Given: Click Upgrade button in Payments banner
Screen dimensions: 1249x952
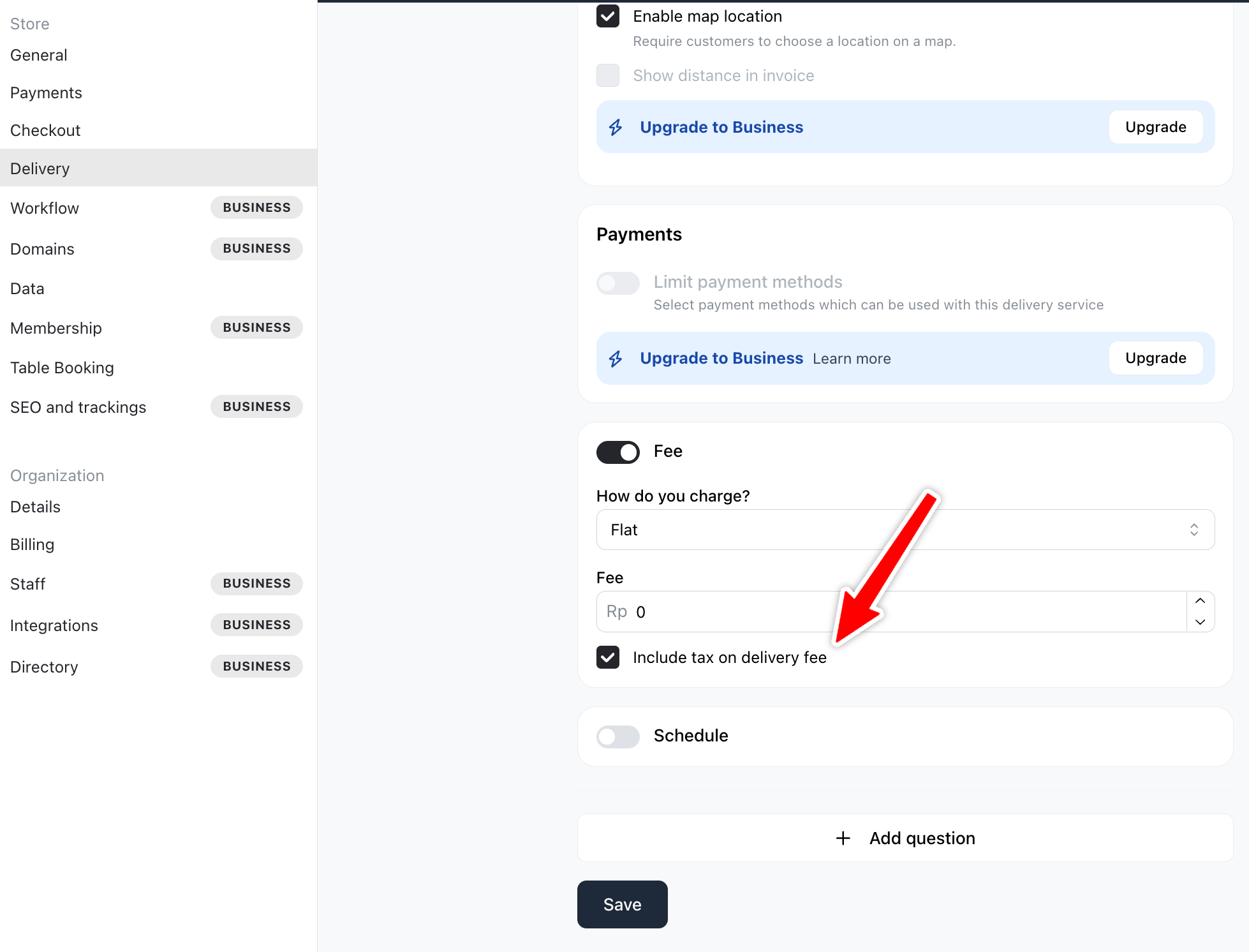Looking at the screenshot, I should point(1155,359).
